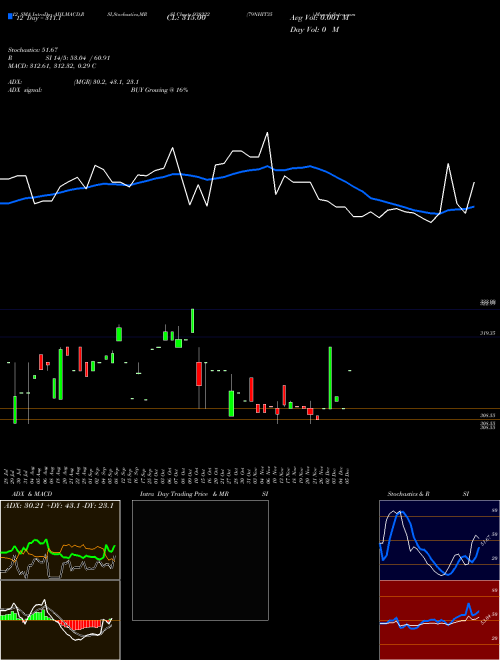500x660 pixels.
Task: Click the 'ADX & MACD' panel title
Action: pyautogui.click(x=32, y=494)
